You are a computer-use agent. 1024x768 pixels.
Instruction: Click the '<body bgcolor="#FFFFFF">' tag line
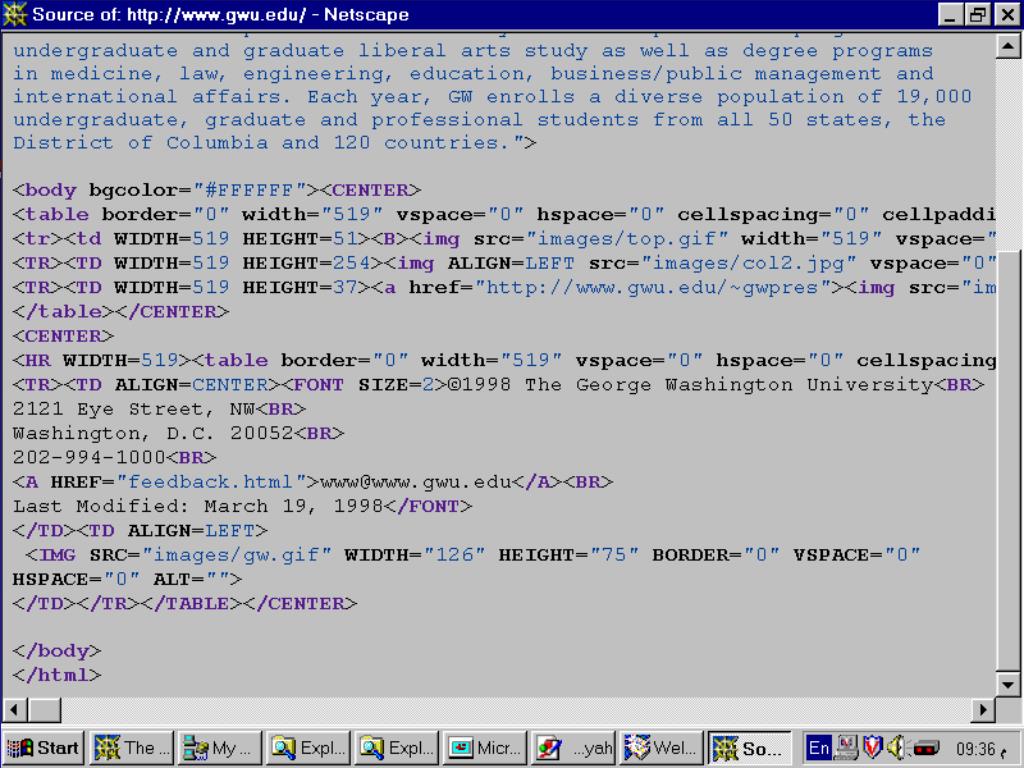166,190
